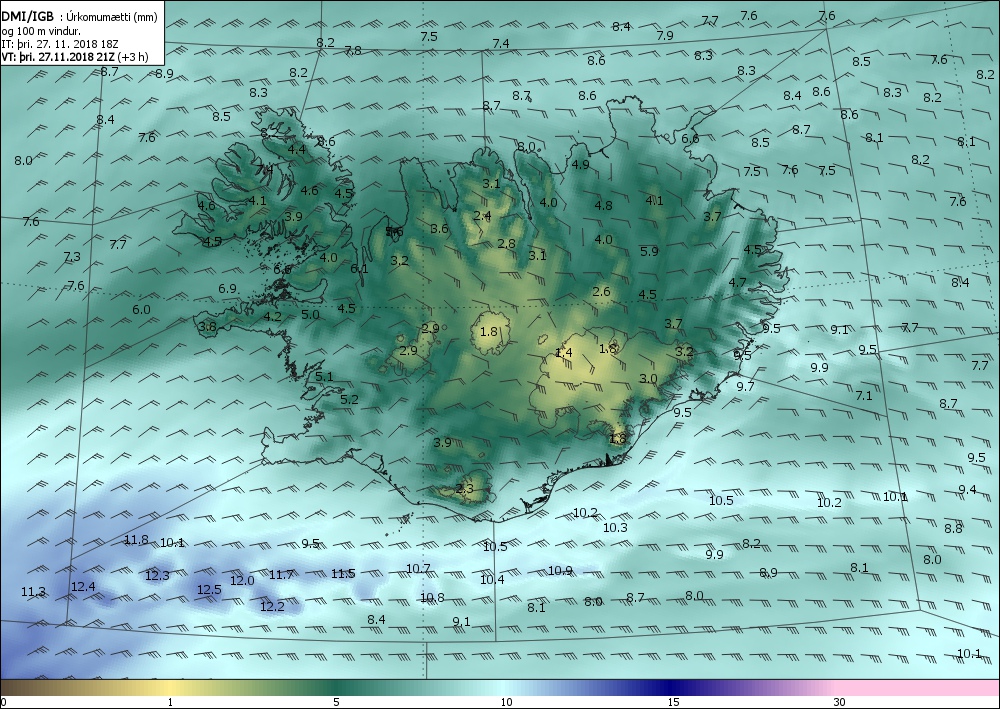This screenshot has height=709, width=1000.
Task: Click the 8.8 value in the southeast sea
Action: tap(953, 529)
